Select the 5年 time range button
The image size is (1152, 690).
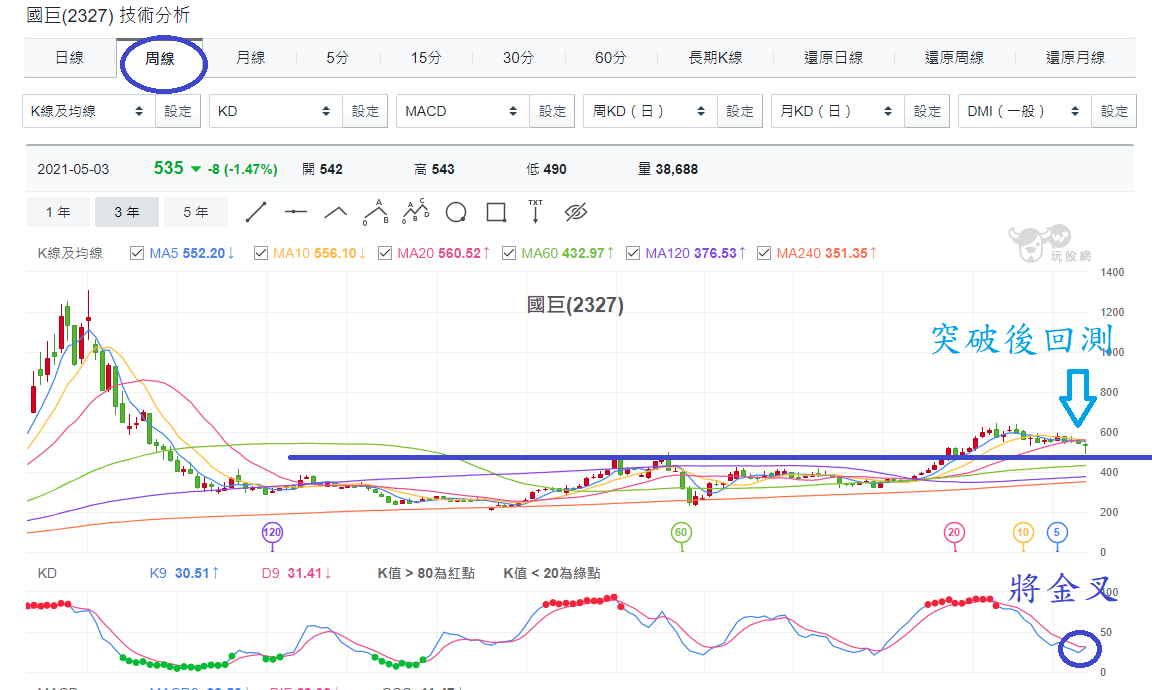click(195, 212)
